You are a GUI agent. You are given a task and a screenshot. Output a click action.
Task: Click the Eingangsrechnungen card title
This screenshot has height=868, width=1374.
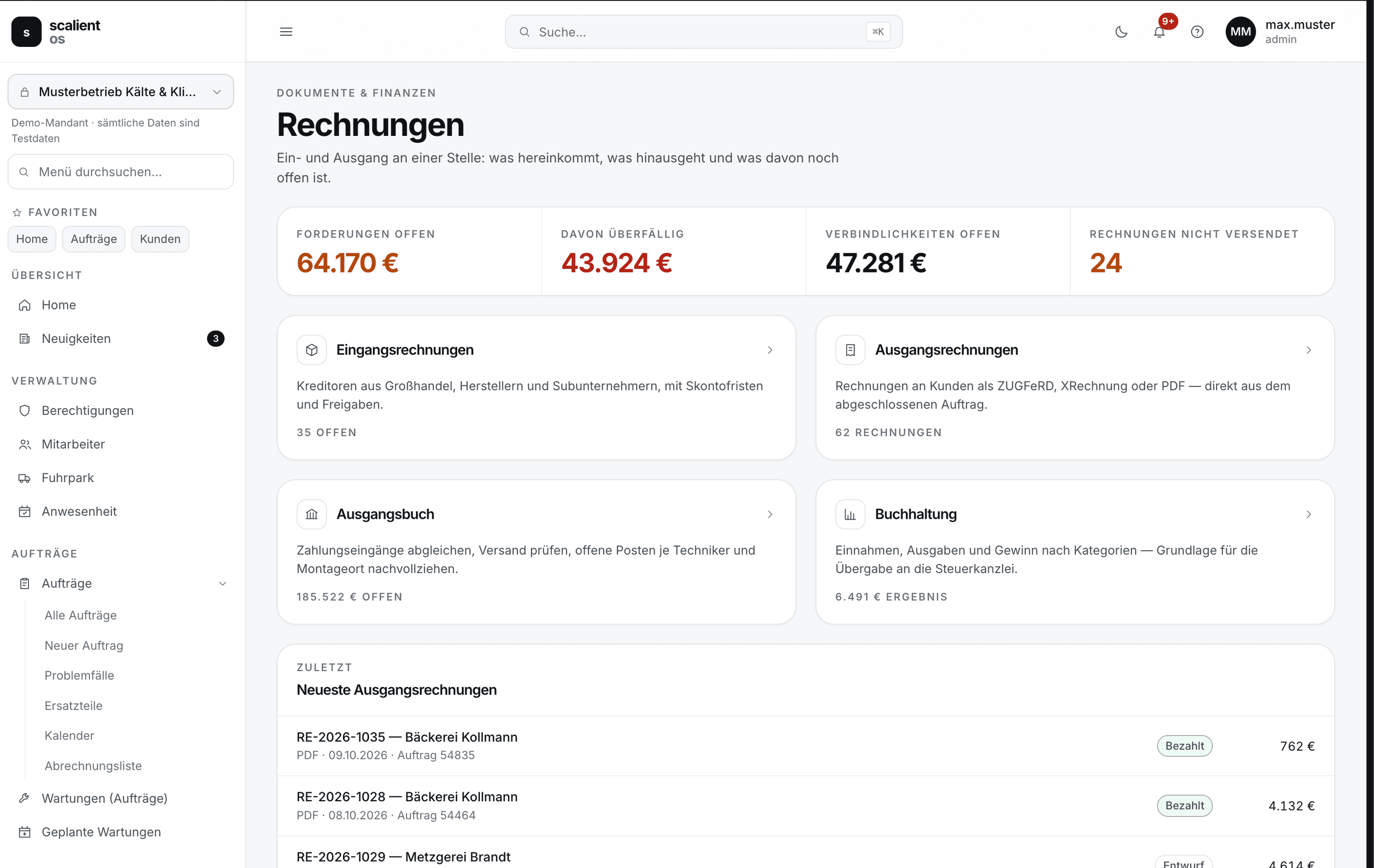pyautogui.click(x=405, y=350)
